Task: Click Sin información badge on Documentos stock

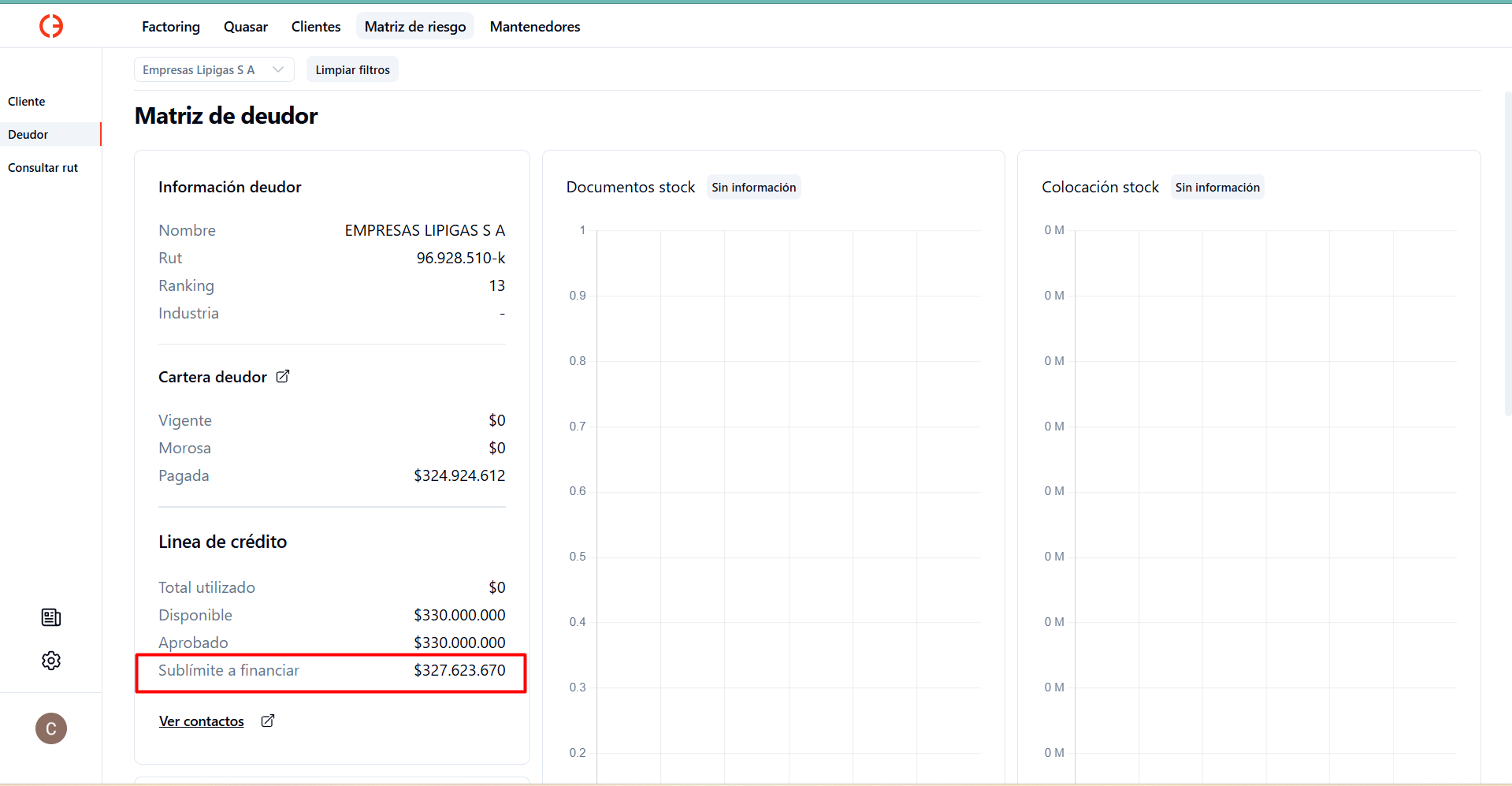Action: click(x=753, y=187)
